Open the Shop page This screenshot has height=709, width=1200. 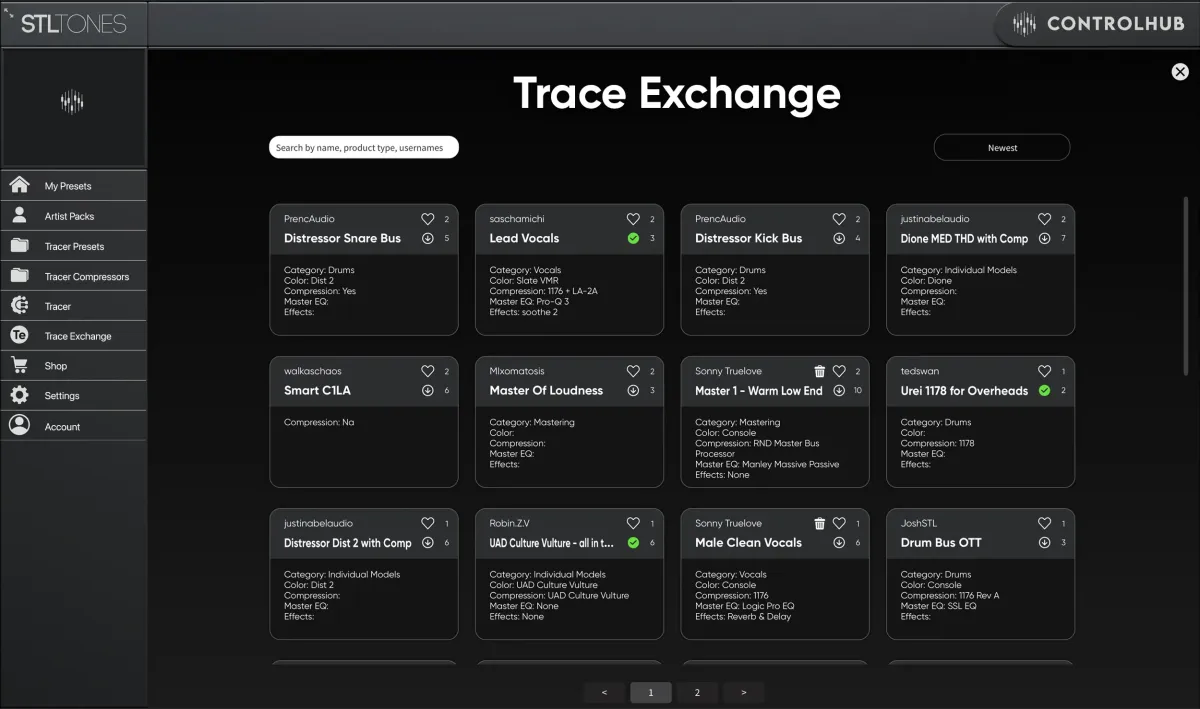74,366
